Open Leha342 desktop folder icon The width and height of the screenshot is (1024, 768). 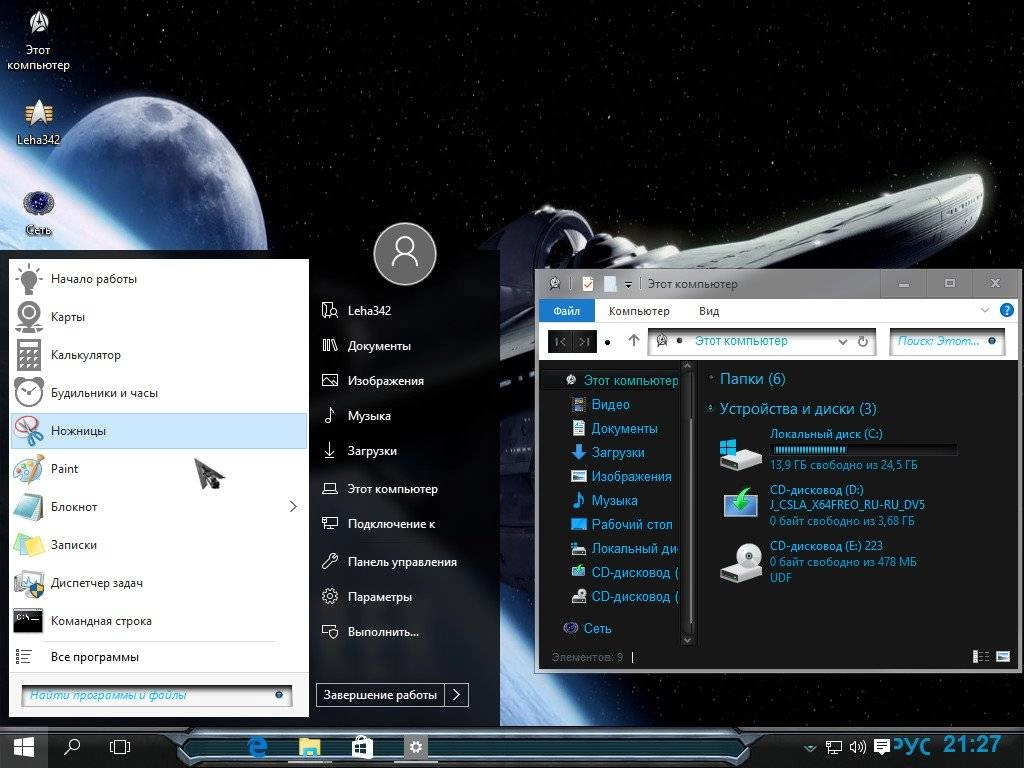point(39,123)
